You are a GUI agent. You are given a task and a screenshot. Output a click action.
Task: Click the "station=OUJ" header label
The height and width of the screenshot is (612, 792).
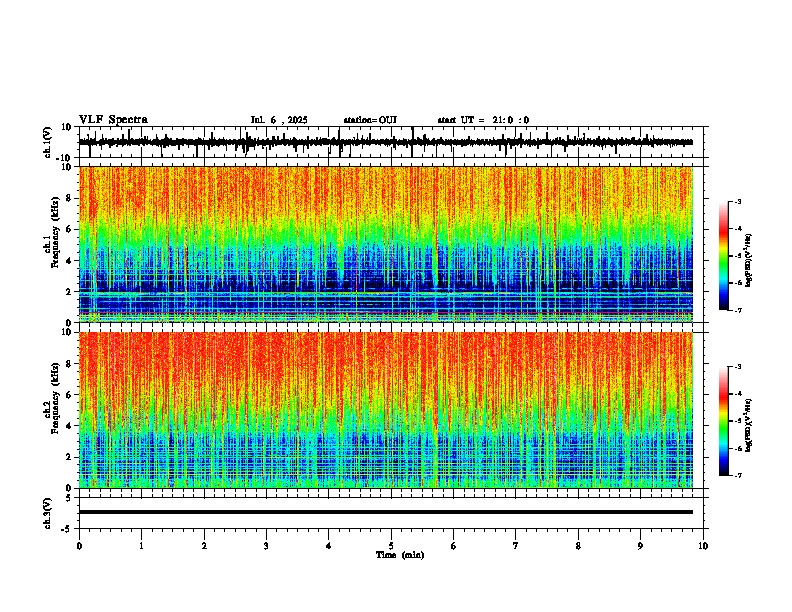[370, 120]
